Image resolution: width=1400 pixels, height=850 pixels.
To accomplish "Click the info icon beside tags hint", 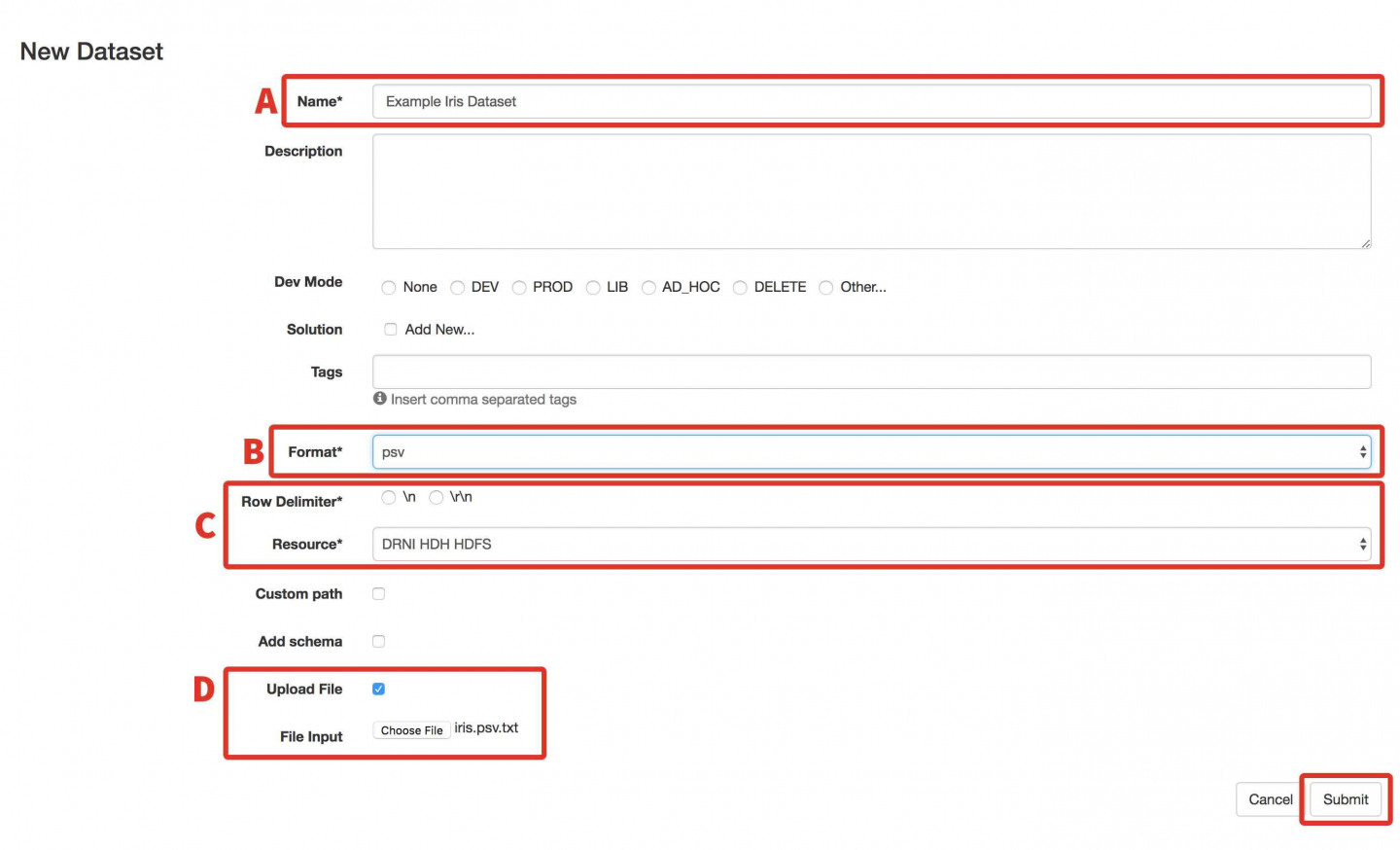I will (x=380, y=399).
